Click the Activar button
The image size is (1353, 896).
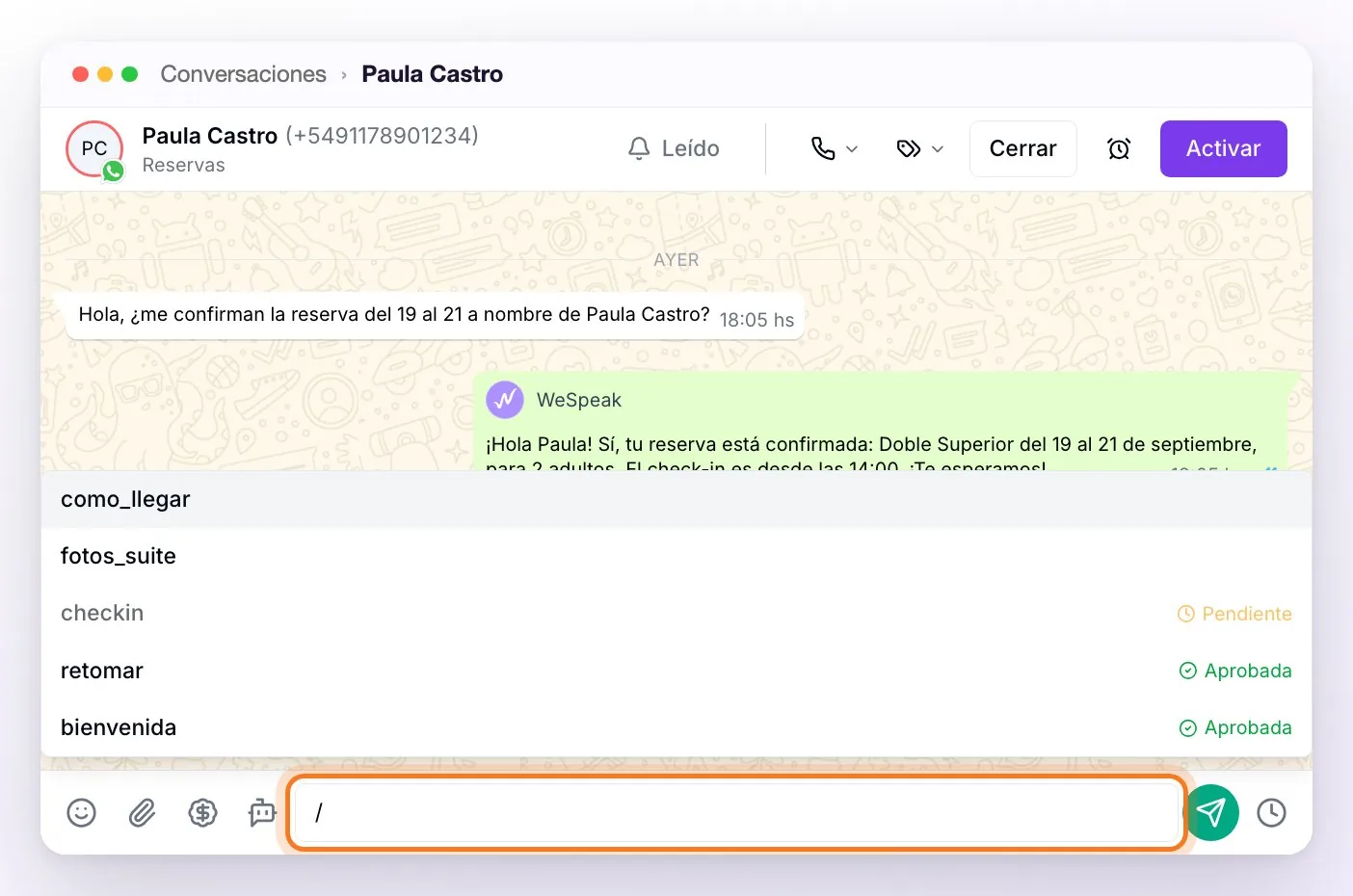(1224, 148)
